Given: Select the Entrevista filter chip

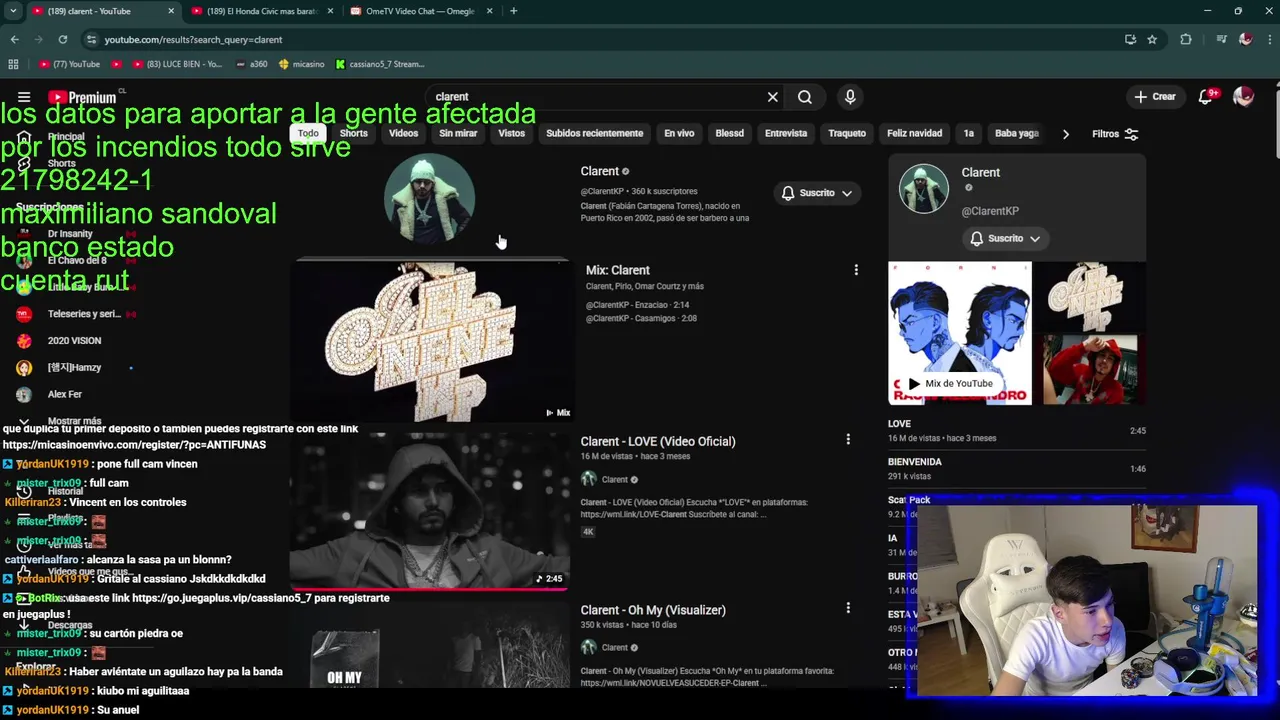Looking at the screenshot, I should click(x=786, y=133).
